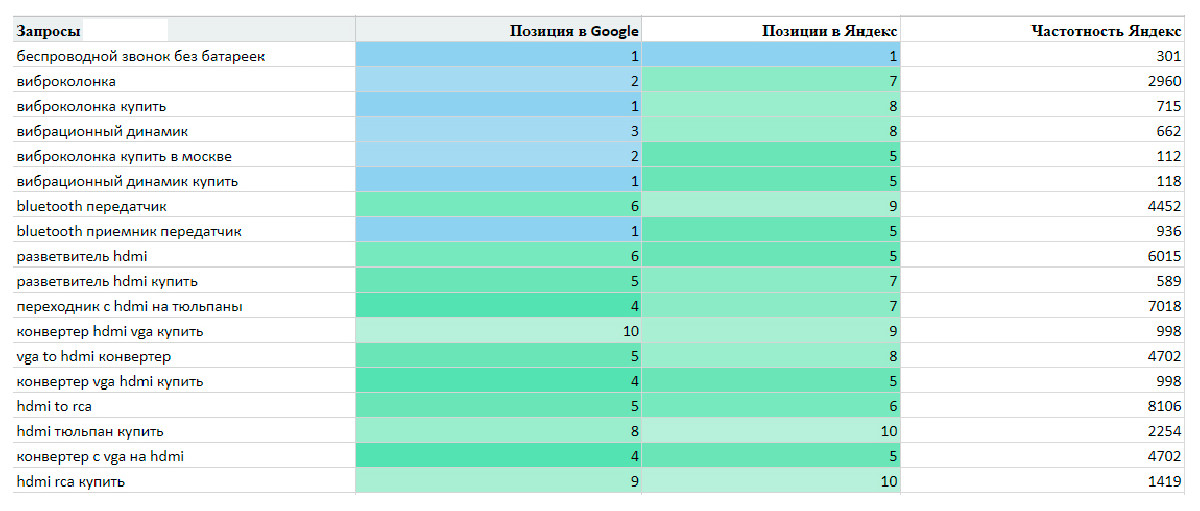Select the frequency cell 7018
The width and height of the screenshot is (1200, 511).
(1043, 306)
